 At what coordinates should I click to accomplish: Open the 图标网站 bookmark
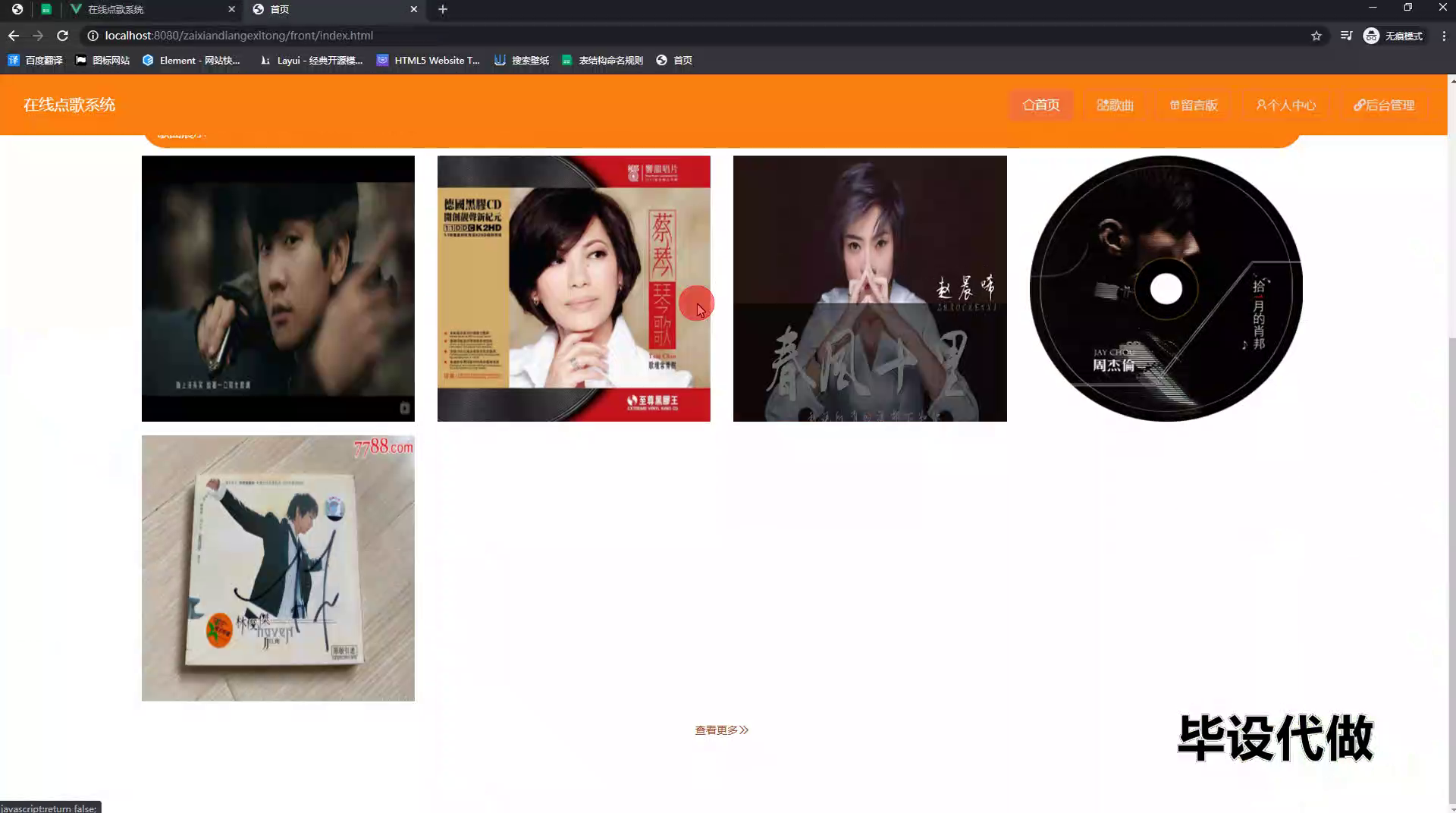click(x=102, y=60)
